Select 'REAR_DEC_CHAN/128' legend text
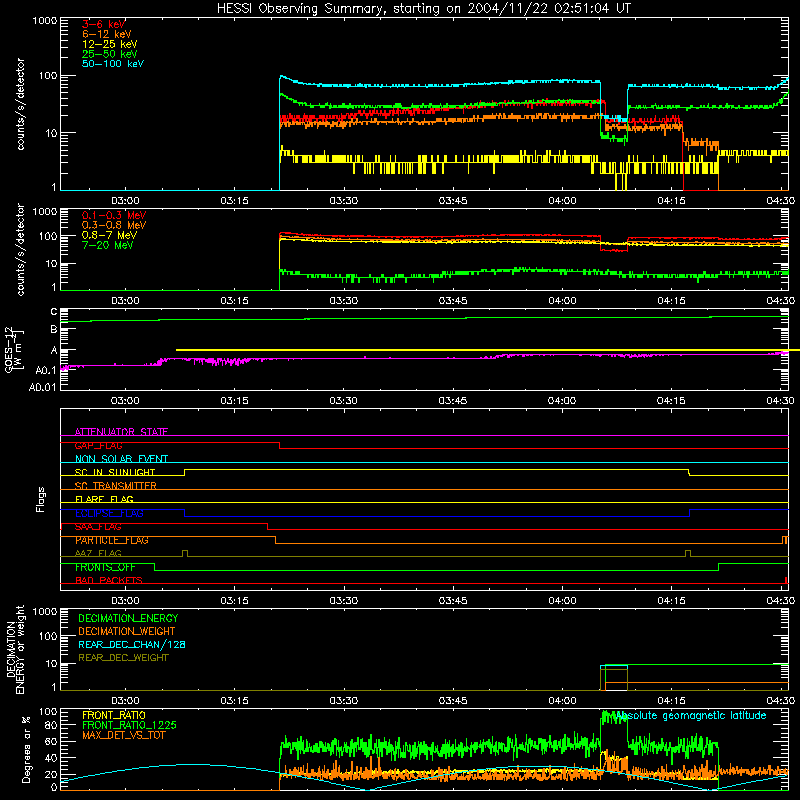800x800 pixels. 132,644
